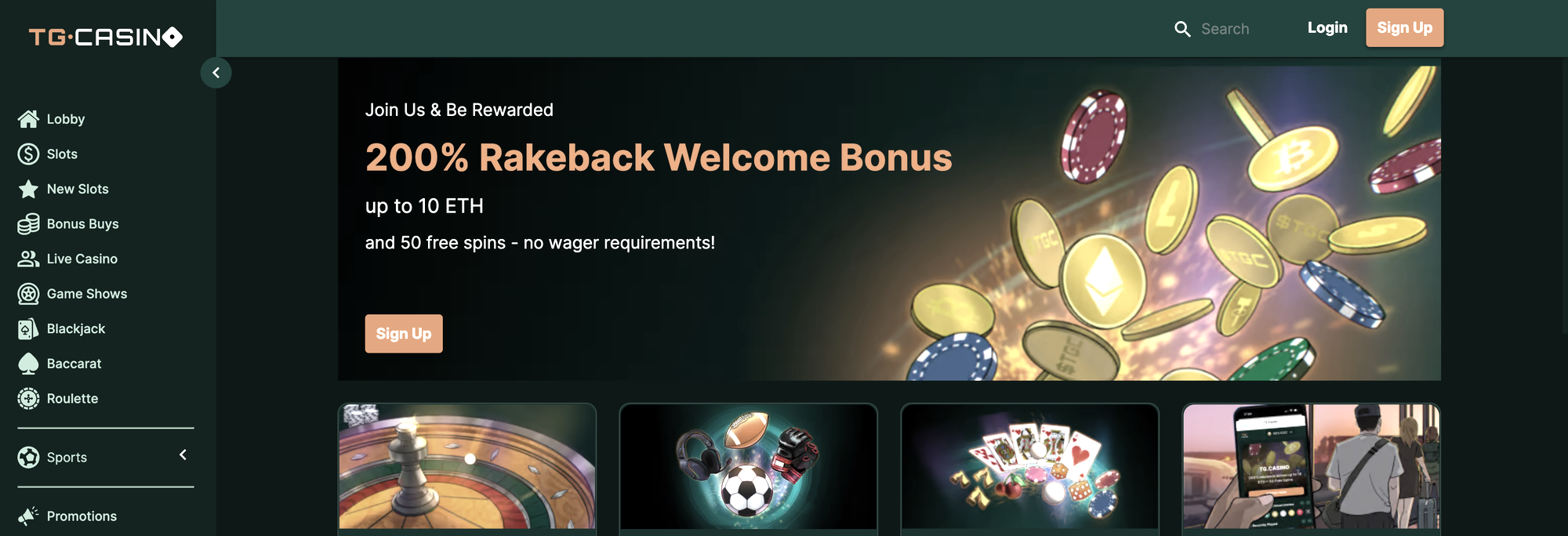
Task: Click the search magnifier icon
Action: point(1182,29)
